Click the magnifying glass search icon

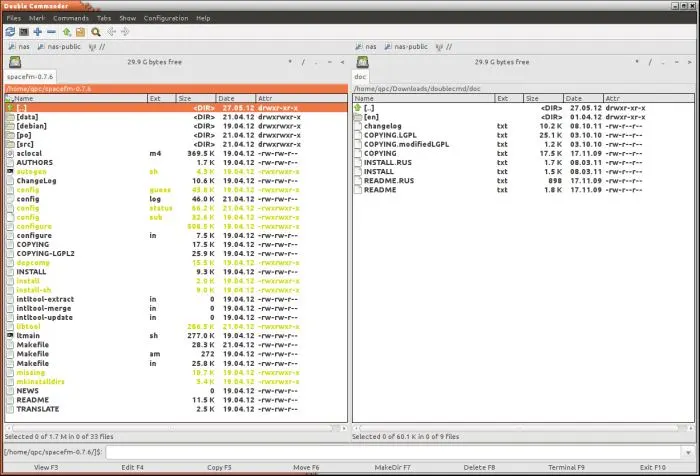96,32
